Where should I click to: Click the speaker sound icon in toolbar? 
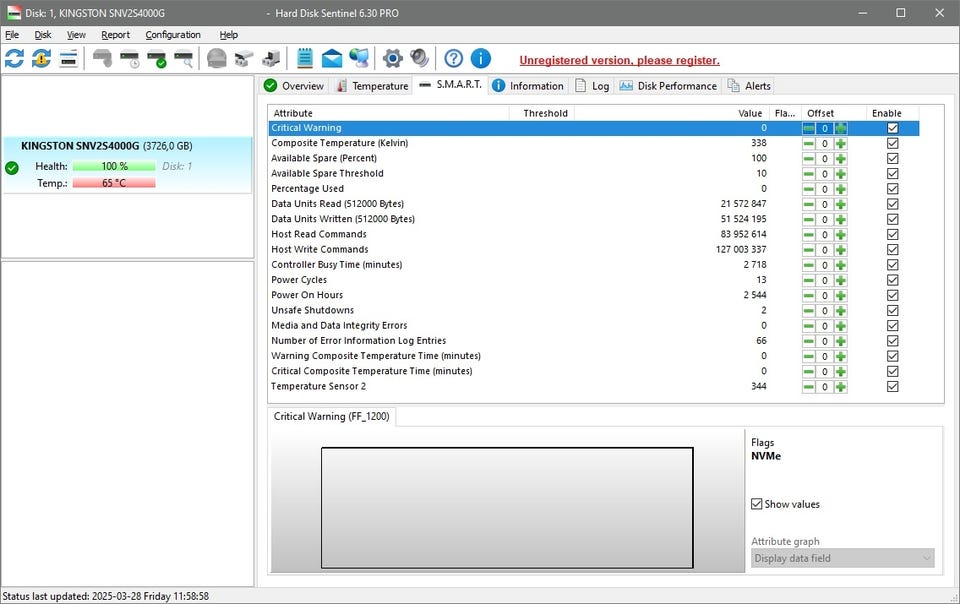click(x=420, y=59)
